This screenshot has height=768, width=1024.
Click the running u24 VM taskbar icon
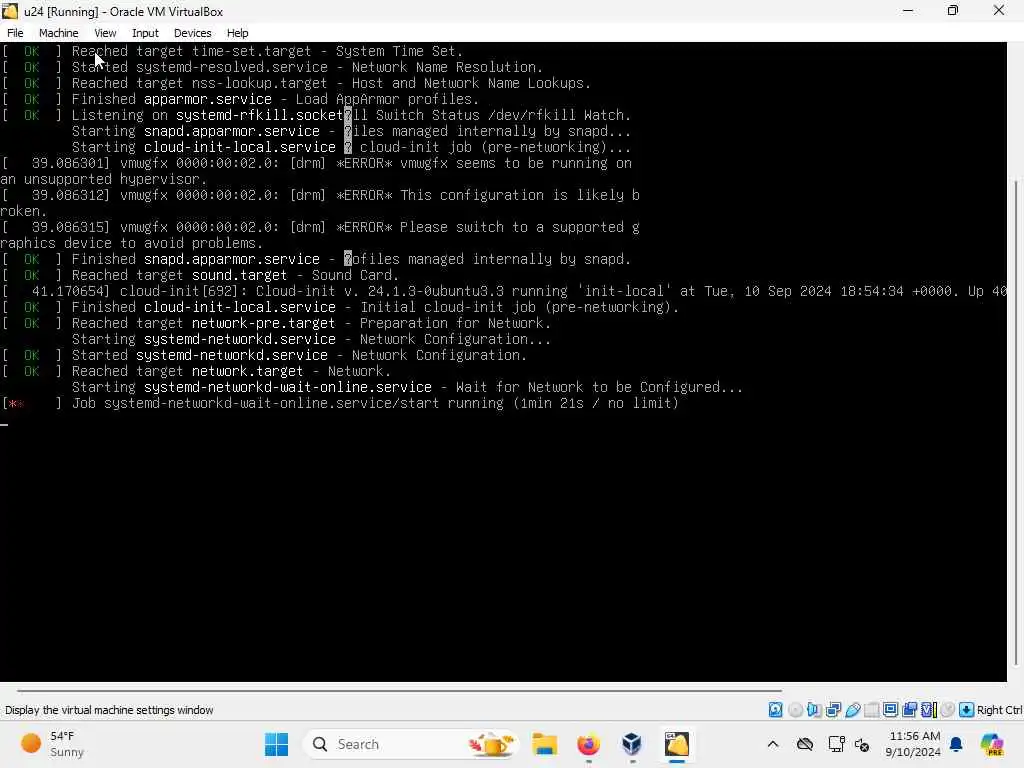coord(677,744)
